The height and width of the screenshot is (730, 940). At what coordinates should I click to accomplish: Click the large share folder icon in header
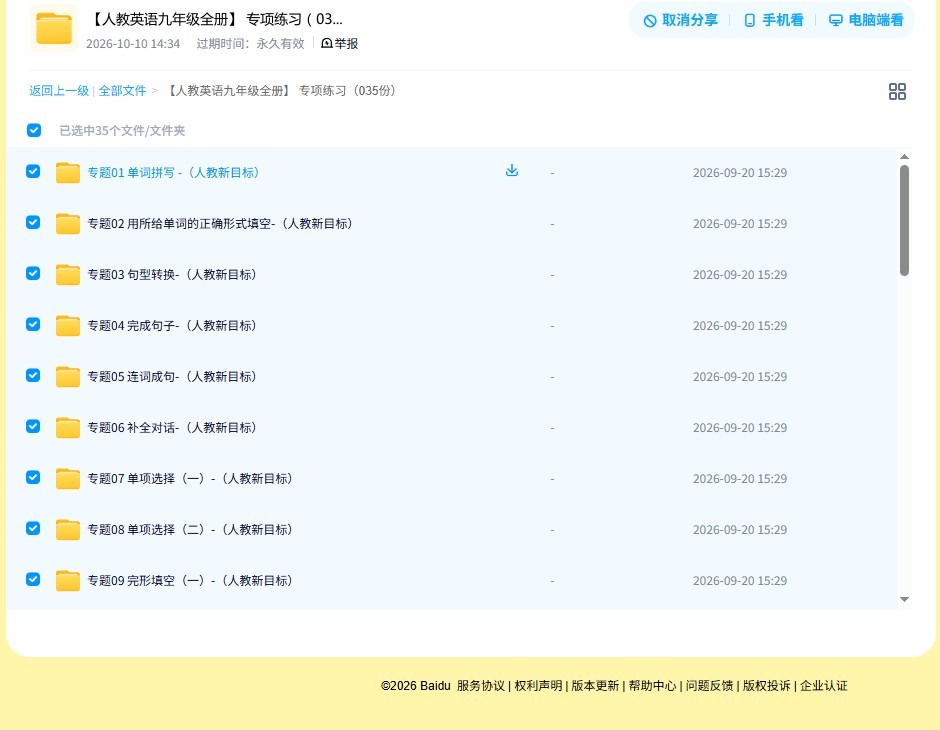pos(54,28)
